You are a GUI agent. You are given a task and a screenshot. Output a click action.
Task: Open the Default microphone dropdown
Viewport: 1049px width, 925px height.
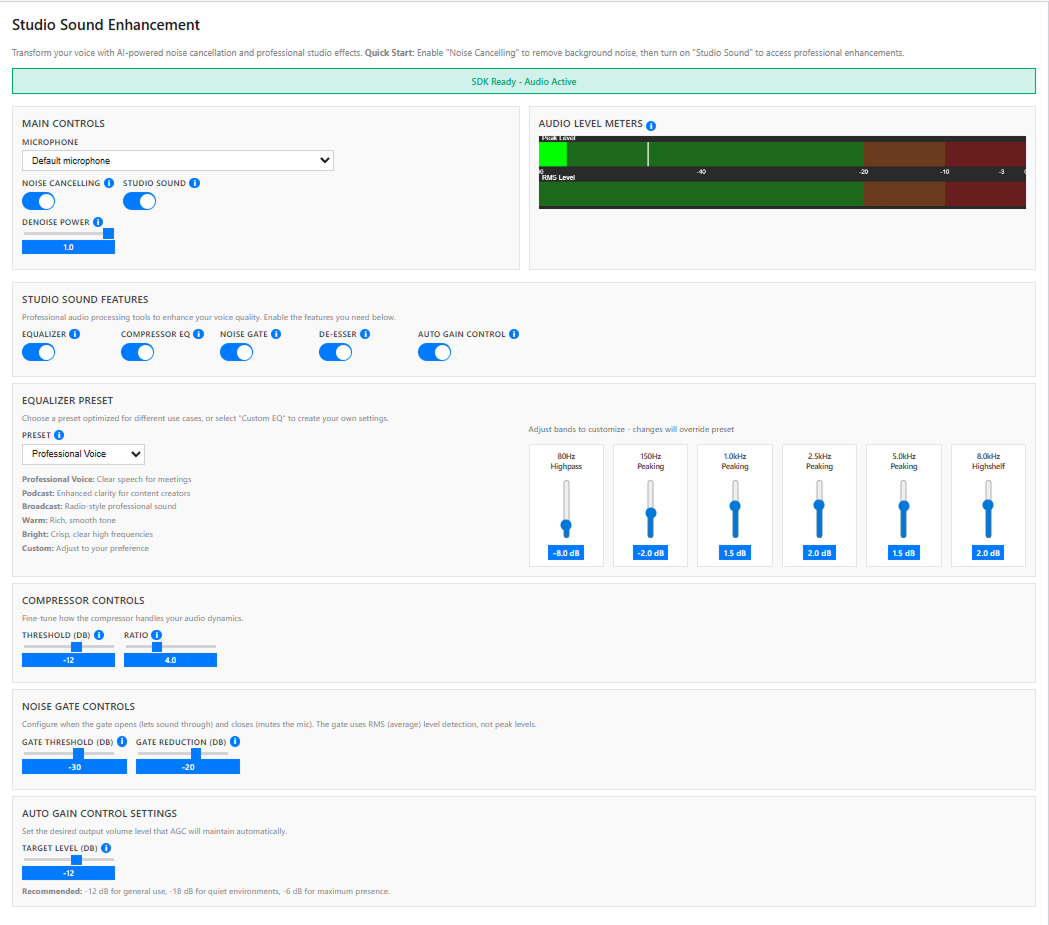pos(178,161)
